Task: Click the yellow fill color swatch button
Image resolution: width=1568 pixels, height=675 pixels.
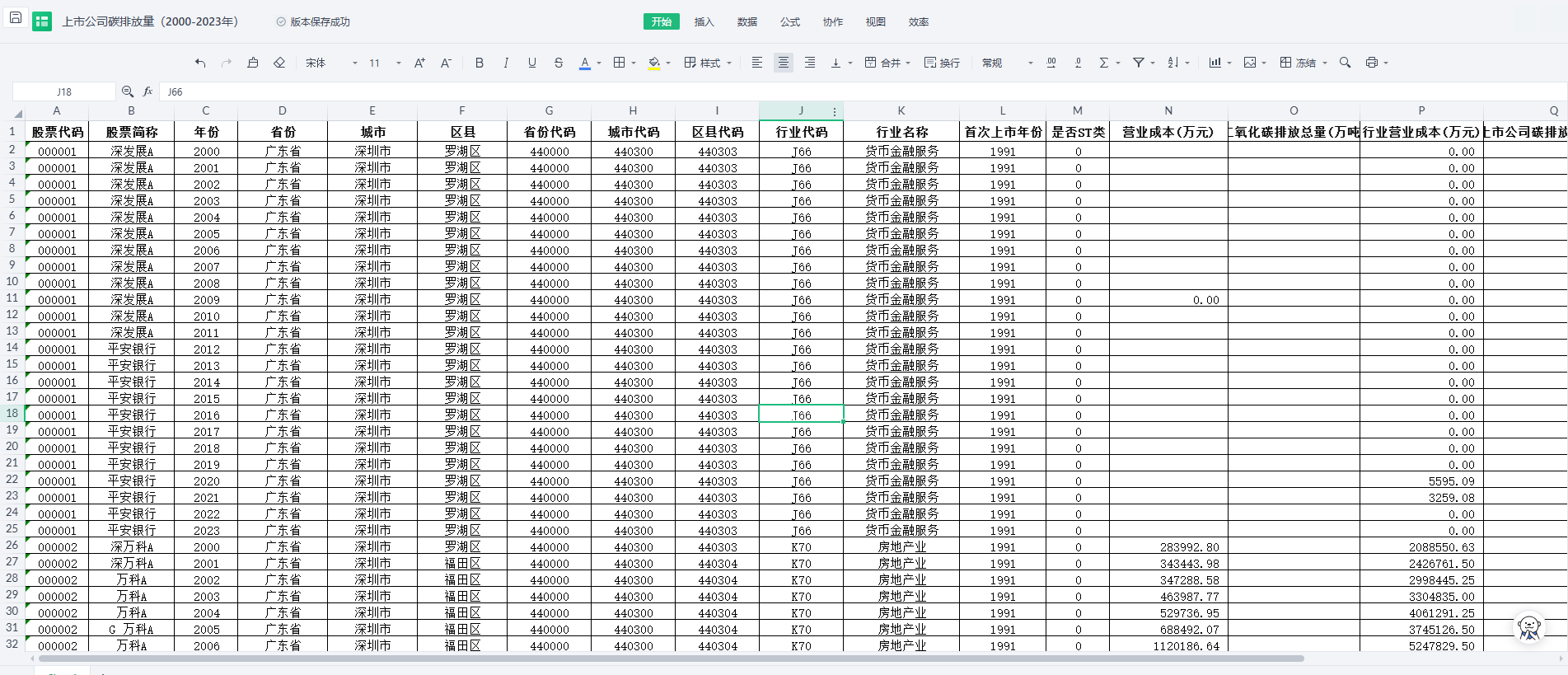Action: [654, 63]
